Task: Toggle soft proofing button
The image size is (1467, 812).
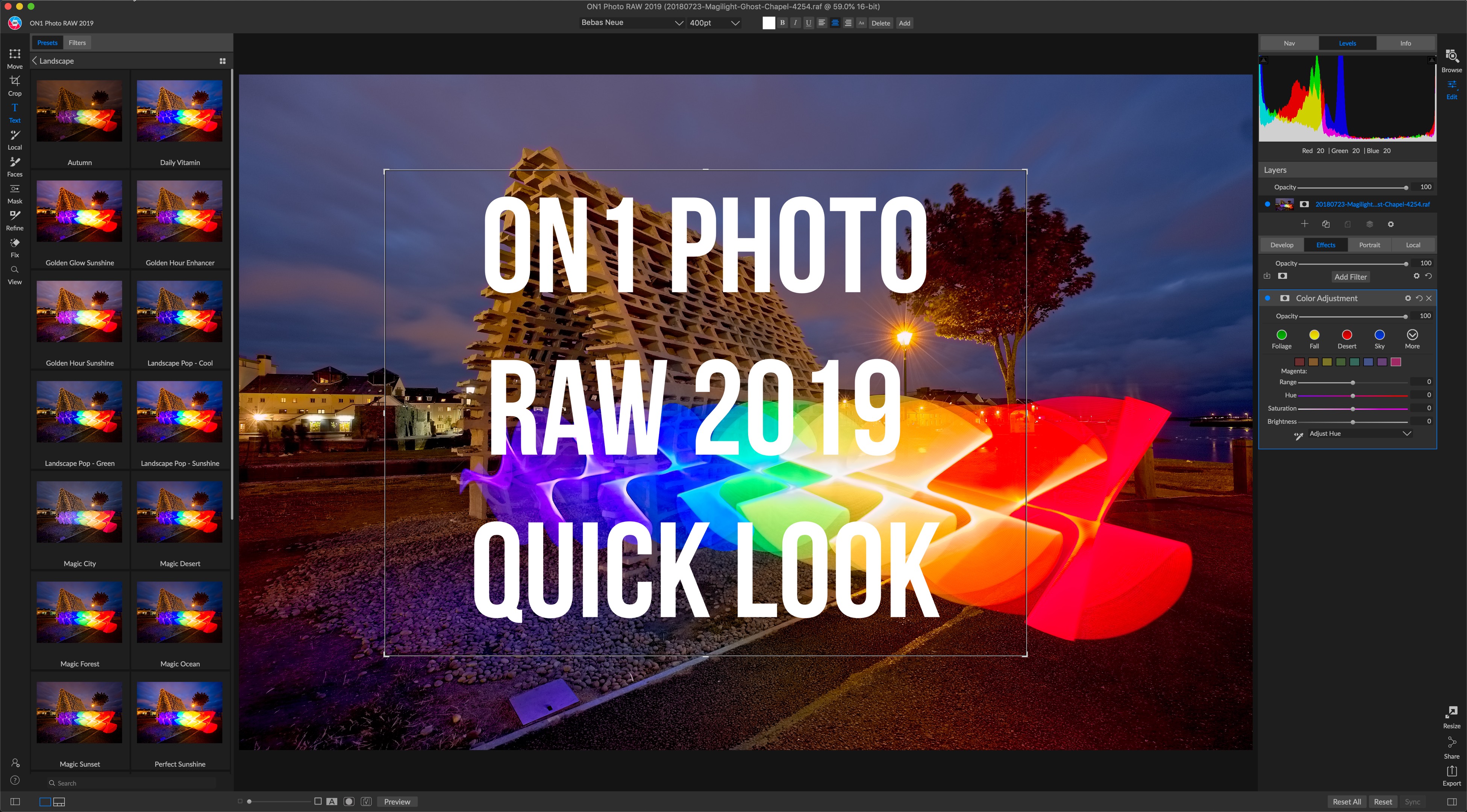Action: coord(366,801)
